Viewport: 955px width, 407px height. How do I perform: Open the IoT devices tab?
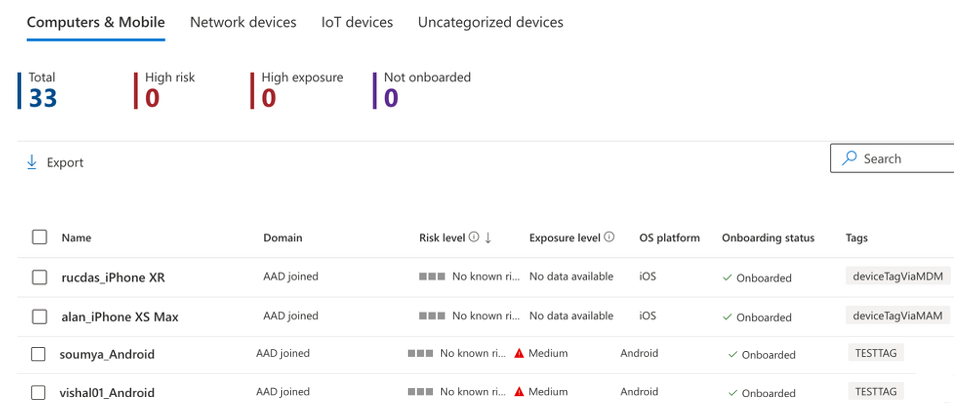[357, 23]
